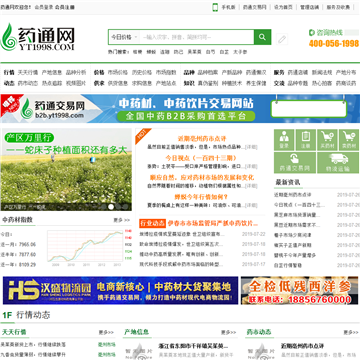The height and width of the screenshot is (360, 360).
Task: Open 品种分析 in navigation menu
Action: (76, 72)
